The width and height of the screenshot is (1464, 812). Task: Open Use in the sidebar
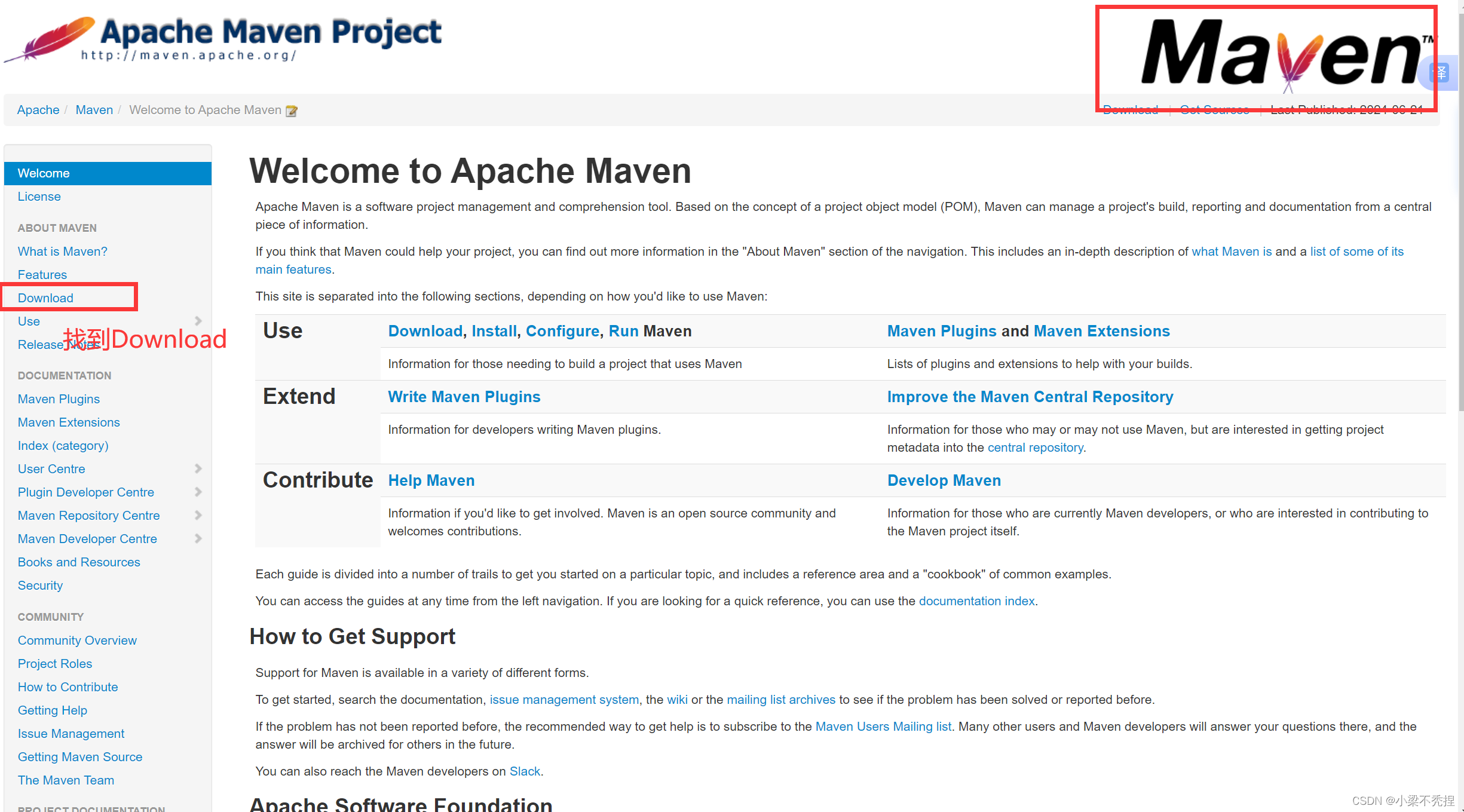[x=29, y=321]
